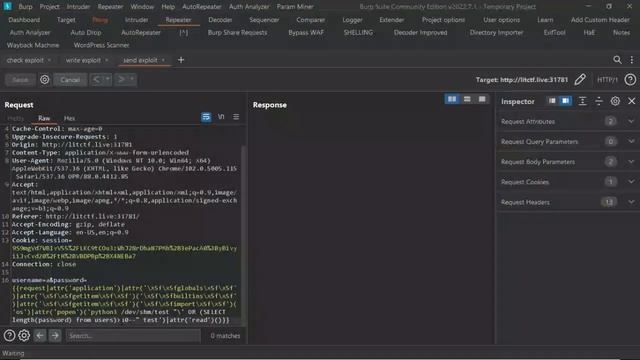Open the Help menu
640x360 pixels.
click(168, 7)
